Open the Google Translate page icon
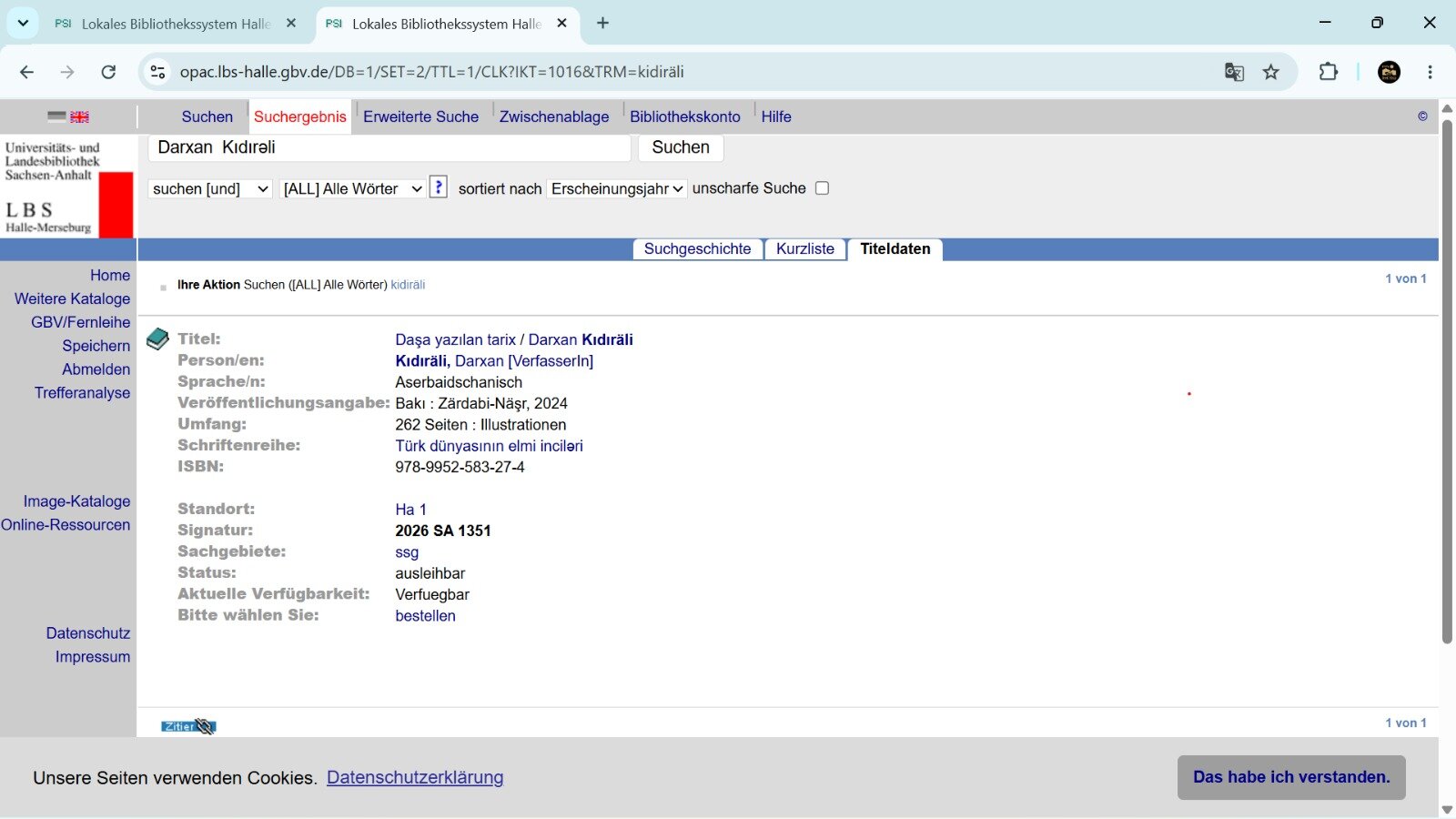 point(1234,72)
